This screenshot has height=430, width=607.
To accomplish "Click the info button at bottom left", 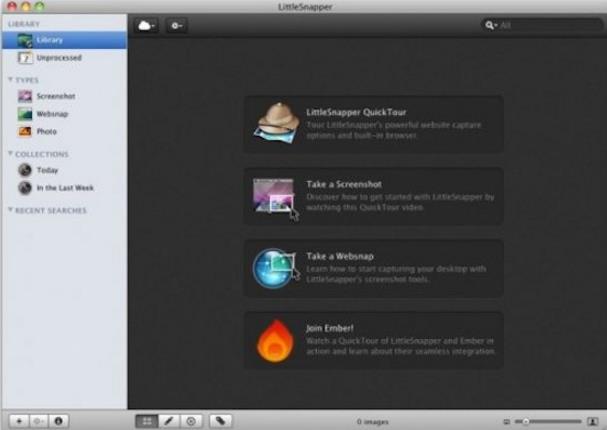I will point(58,421).
